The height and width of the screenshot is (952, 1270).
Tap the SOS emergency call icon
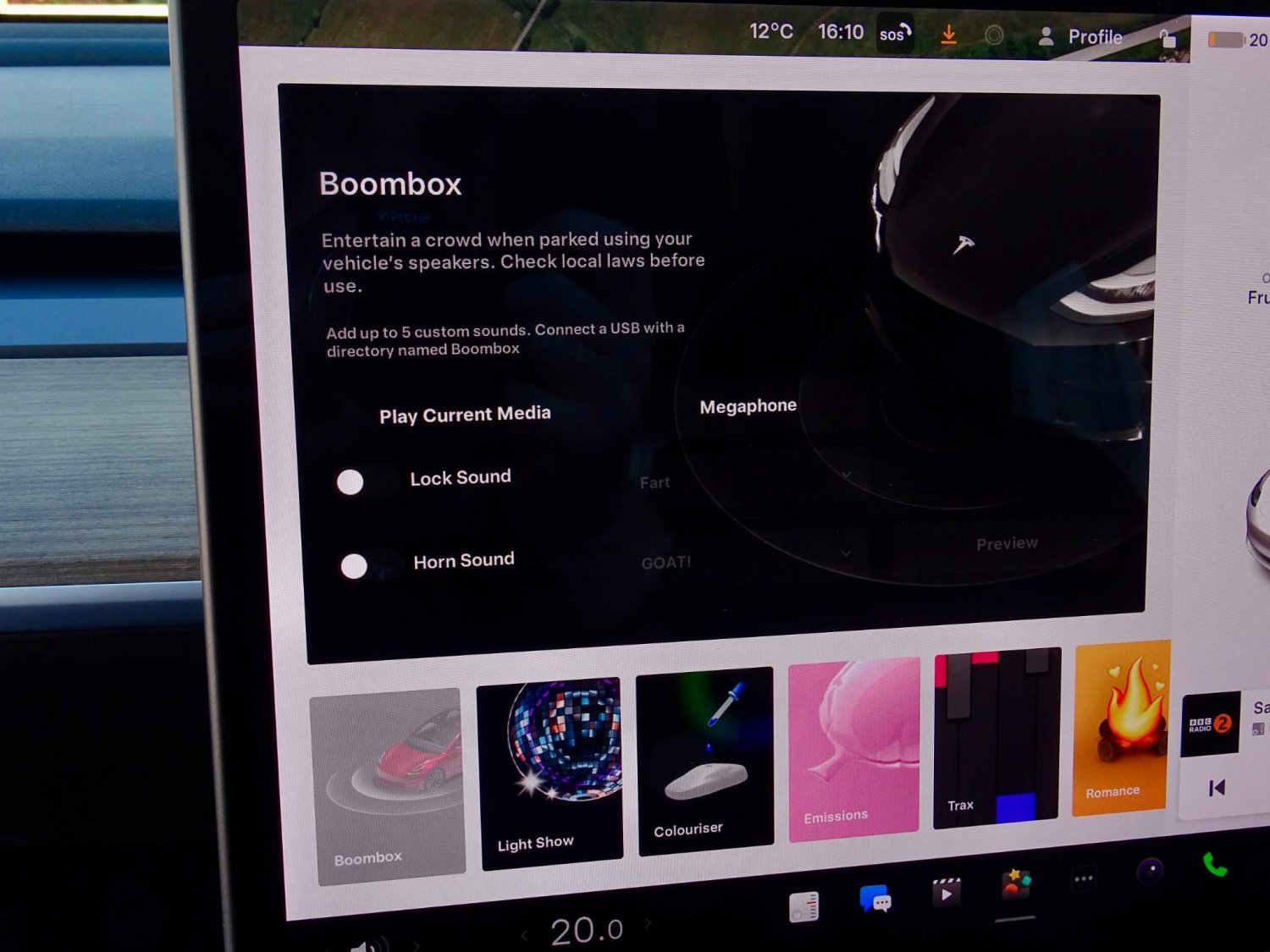click(x=894, y=35)
